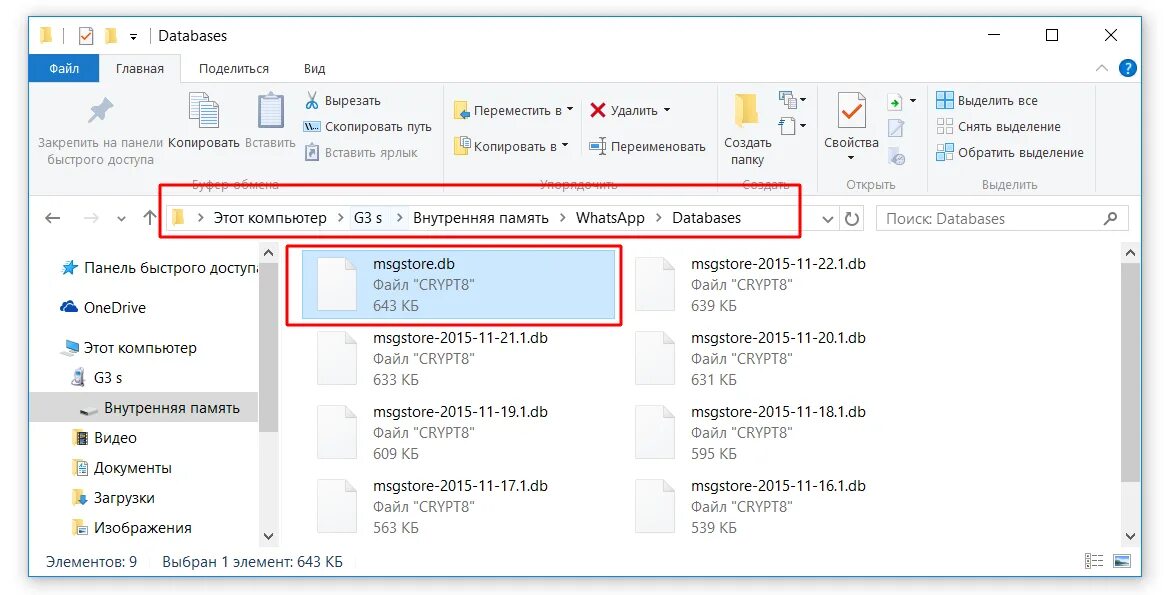Click Select all (Выделить все)
Screen dimensions: 1165x595
tap(987, 100)
